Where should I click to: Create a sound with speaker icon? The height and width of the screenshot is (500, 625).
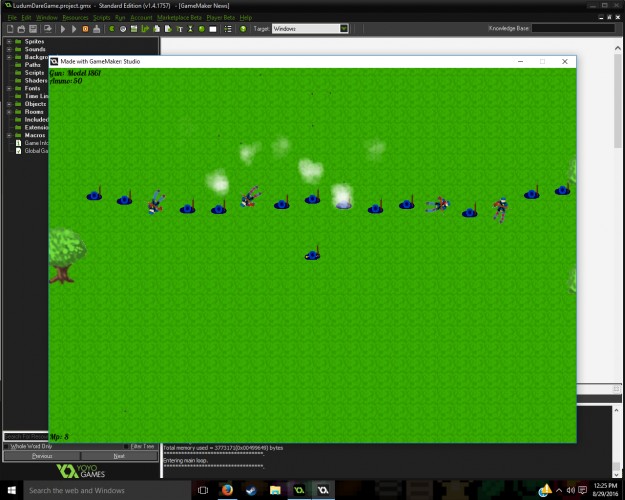click(x=123, y=29)
